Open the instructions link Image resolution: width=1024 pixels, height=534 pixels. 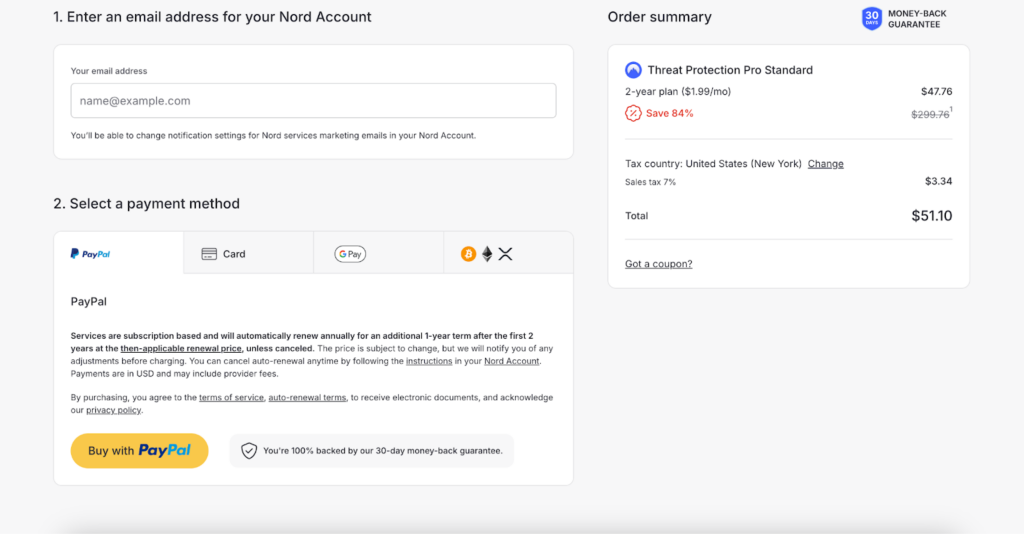click(x=429, y=361)
